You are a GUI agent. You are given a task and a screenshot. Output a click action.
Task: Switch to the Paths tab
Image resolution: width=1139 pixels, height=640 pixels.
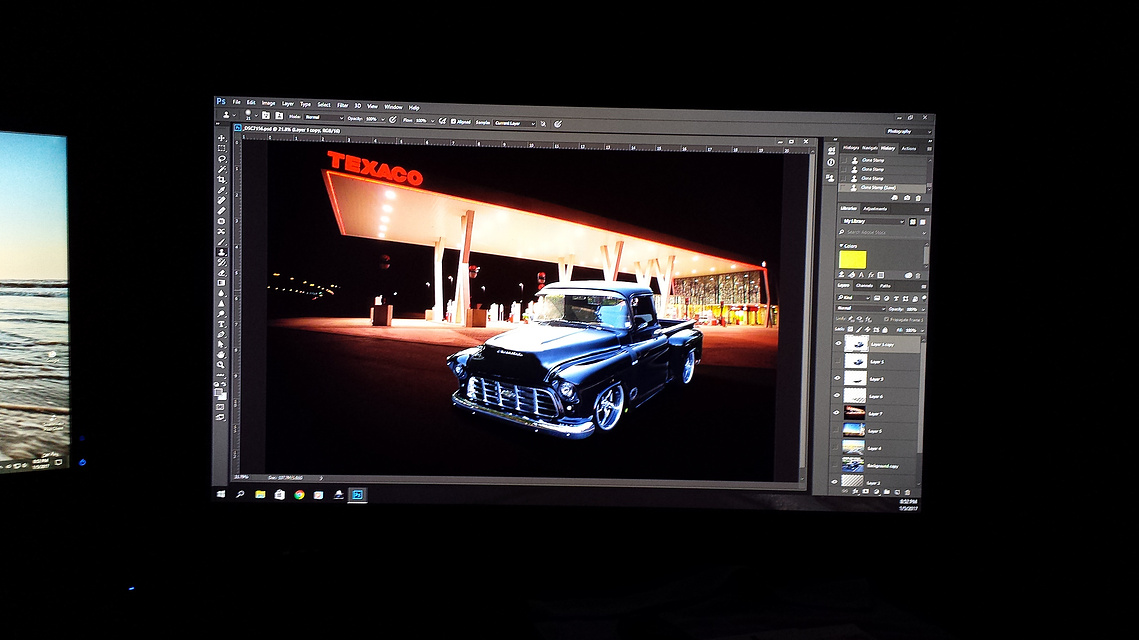(x=885, y=286)
